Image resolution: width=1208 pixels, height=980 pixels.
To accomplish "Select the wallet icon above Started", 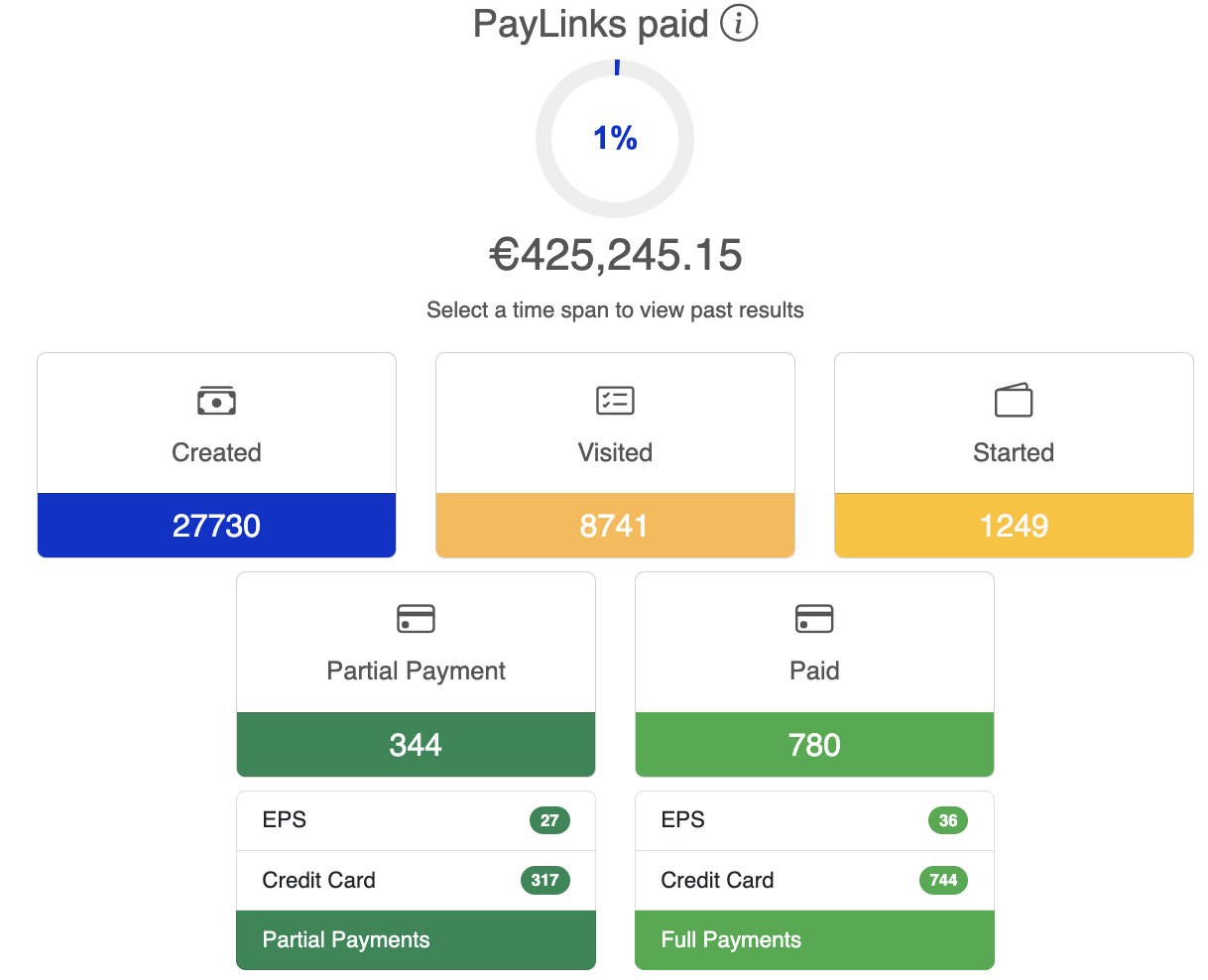I will [x=1013, y=401].
